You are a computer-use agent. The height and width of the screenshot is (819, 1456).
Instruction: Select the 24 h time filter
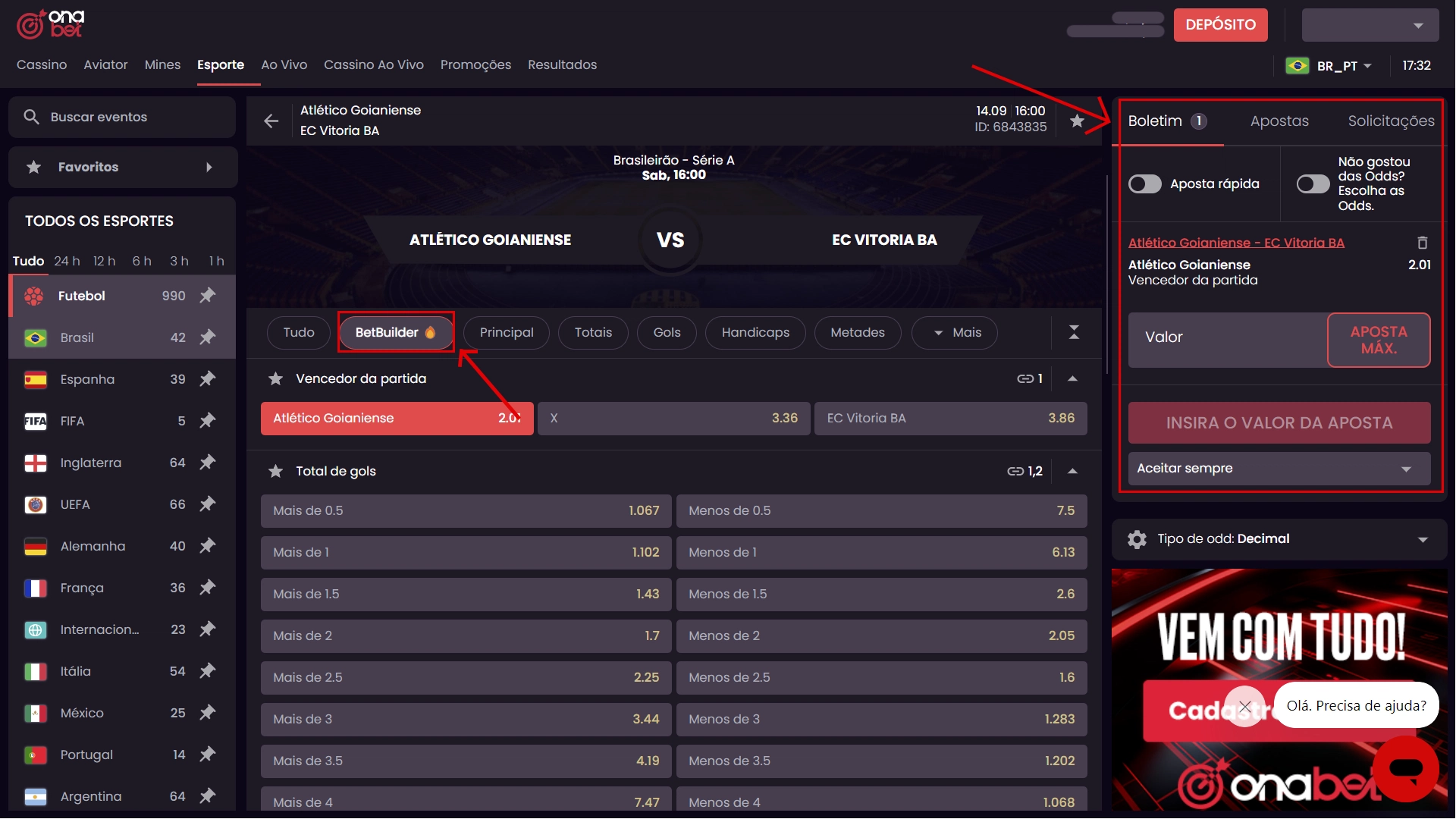(67, 261)
